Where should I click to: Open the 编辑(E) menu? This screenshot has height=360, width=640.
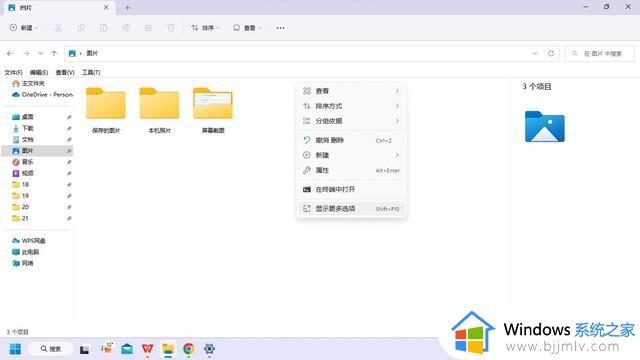click(x=39, y=72)
